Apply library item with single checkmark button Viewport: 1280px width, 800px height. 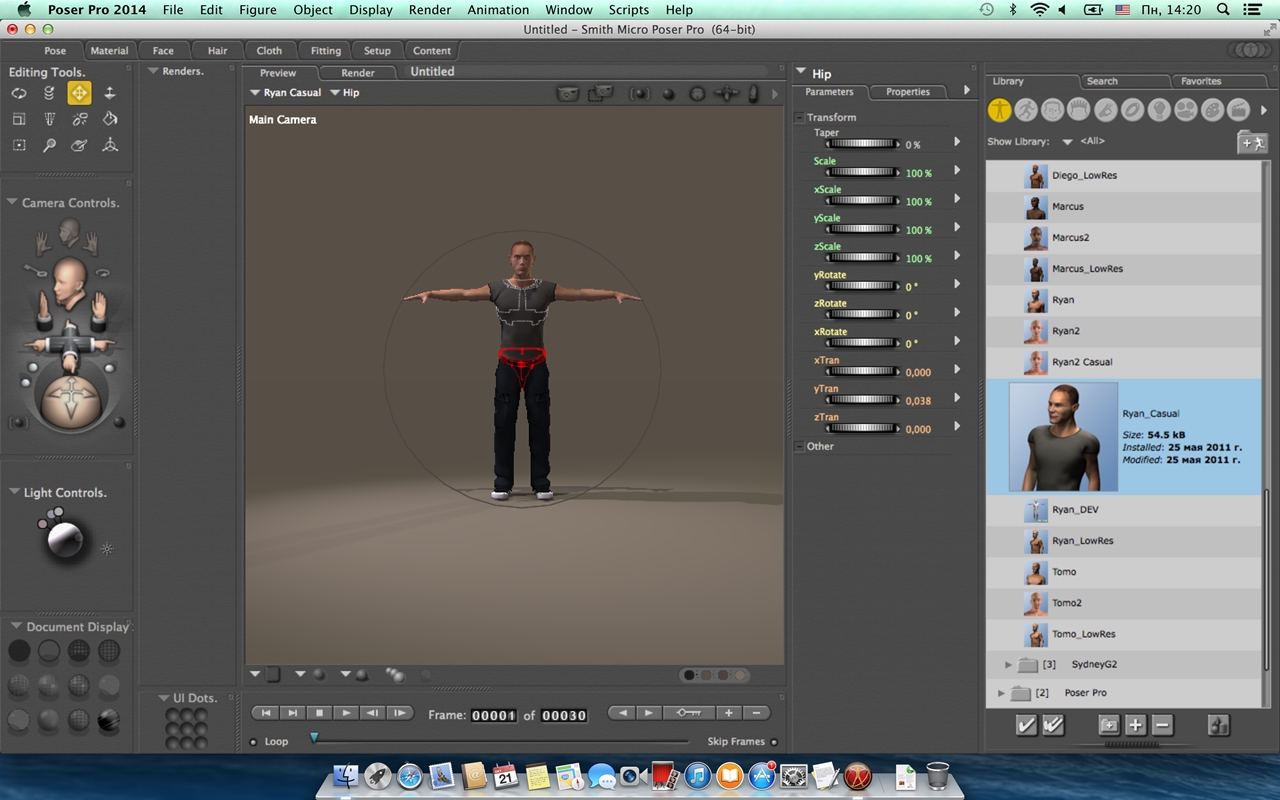click(x=1026, y=726)
